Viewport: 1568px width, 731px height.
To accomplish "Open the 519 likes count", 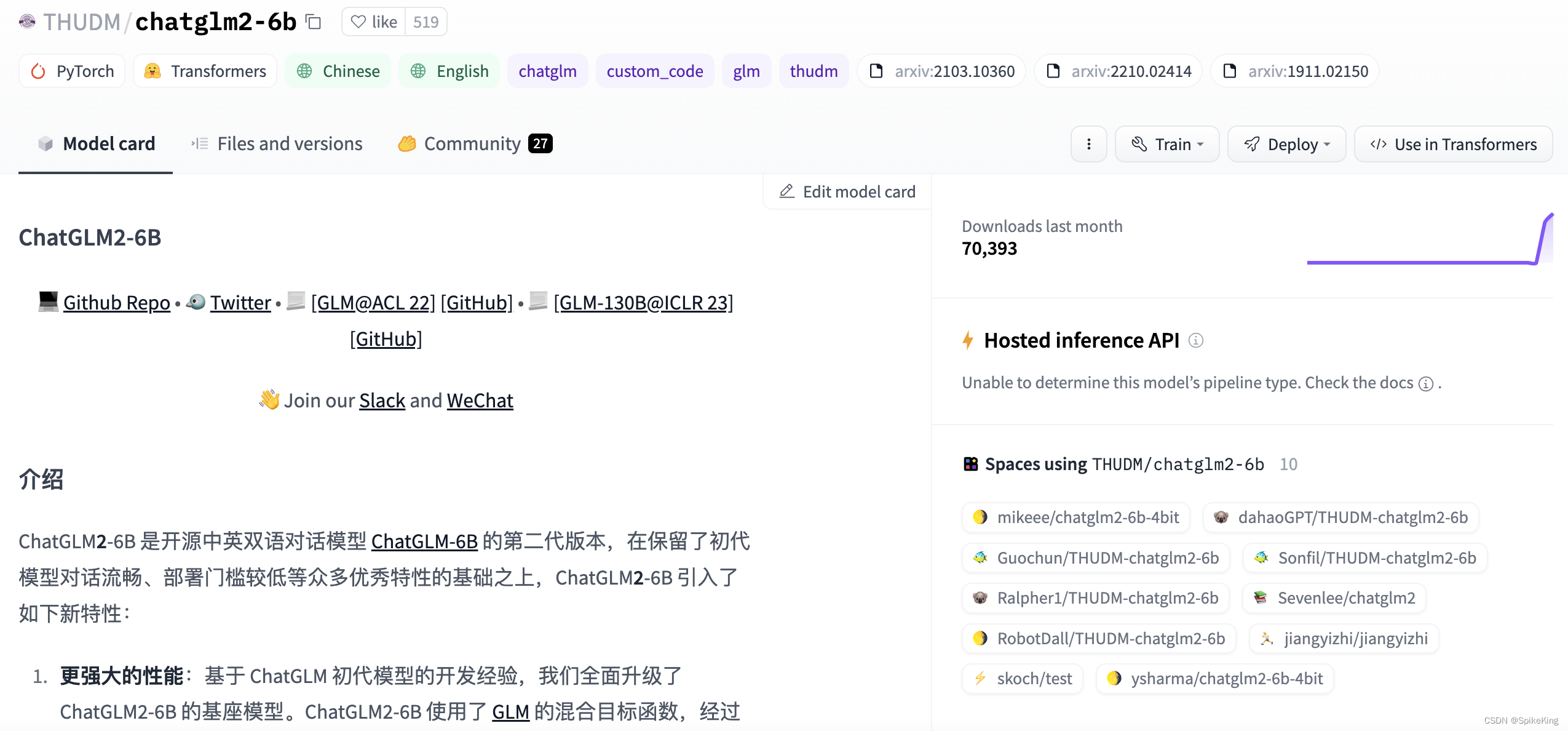I will (x=426, y=22).
